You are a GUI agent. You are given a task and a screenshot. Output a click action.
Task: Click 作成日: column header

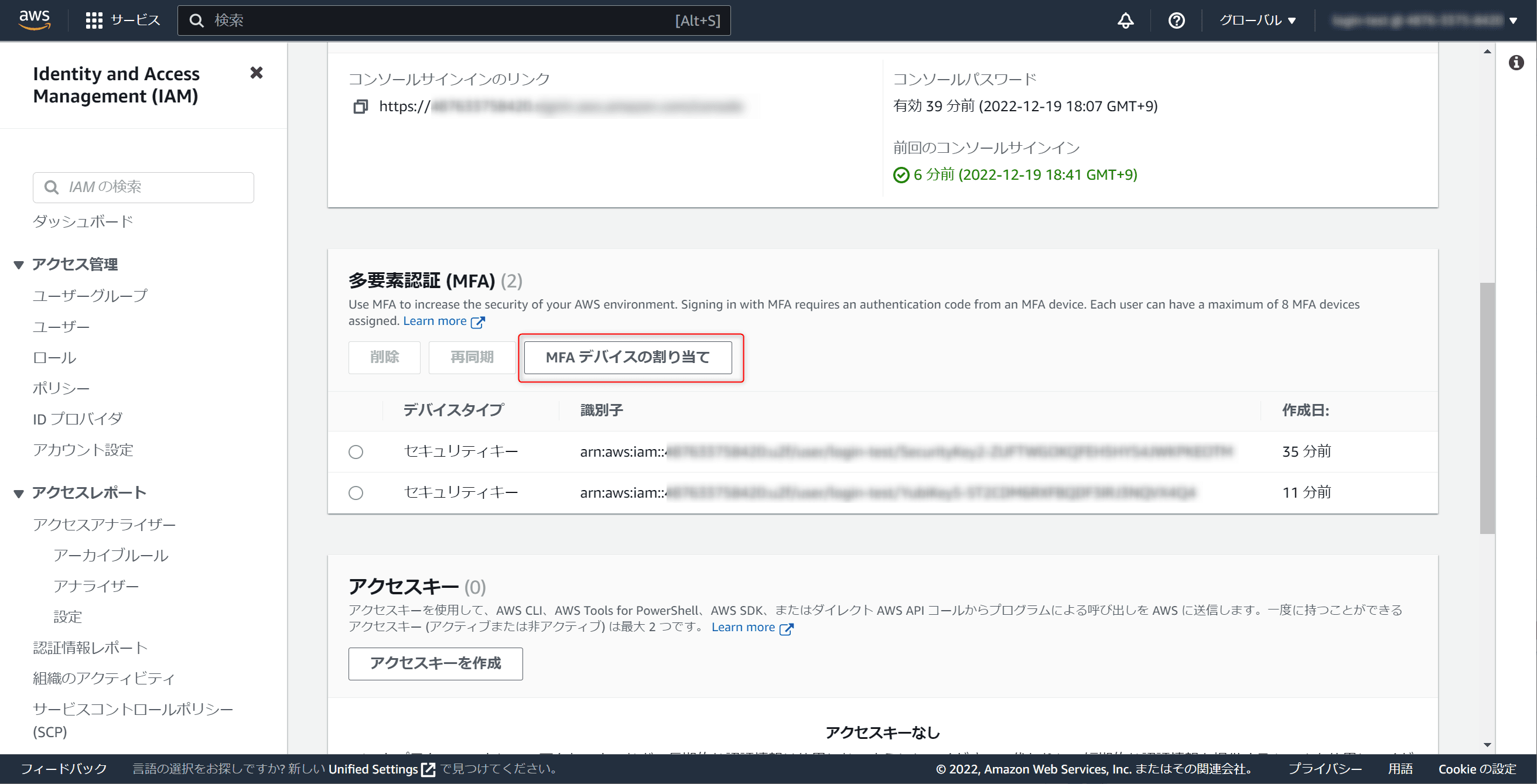[x=1306, y=410]
